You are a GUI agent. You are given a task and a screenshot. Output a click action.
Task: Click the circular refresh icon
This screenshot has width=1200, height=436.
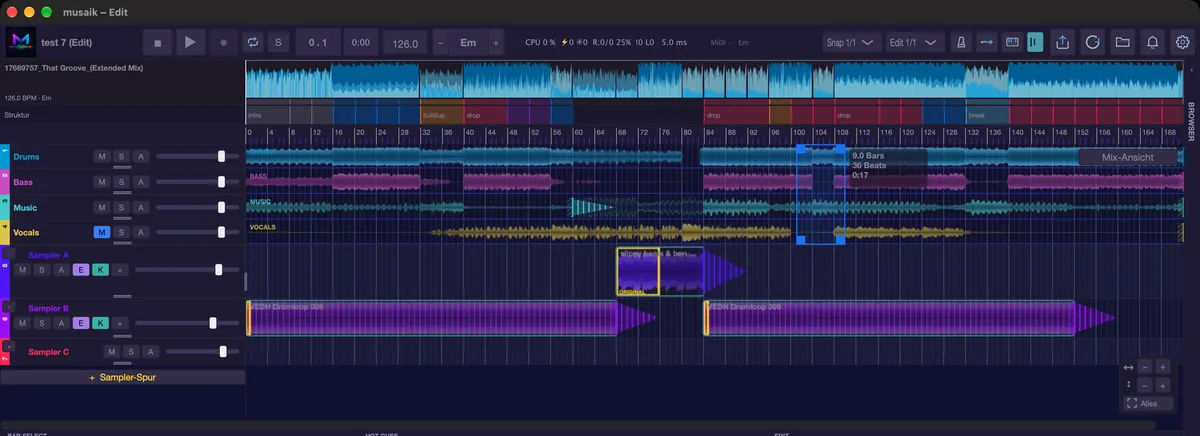[x=1093, y=43]
